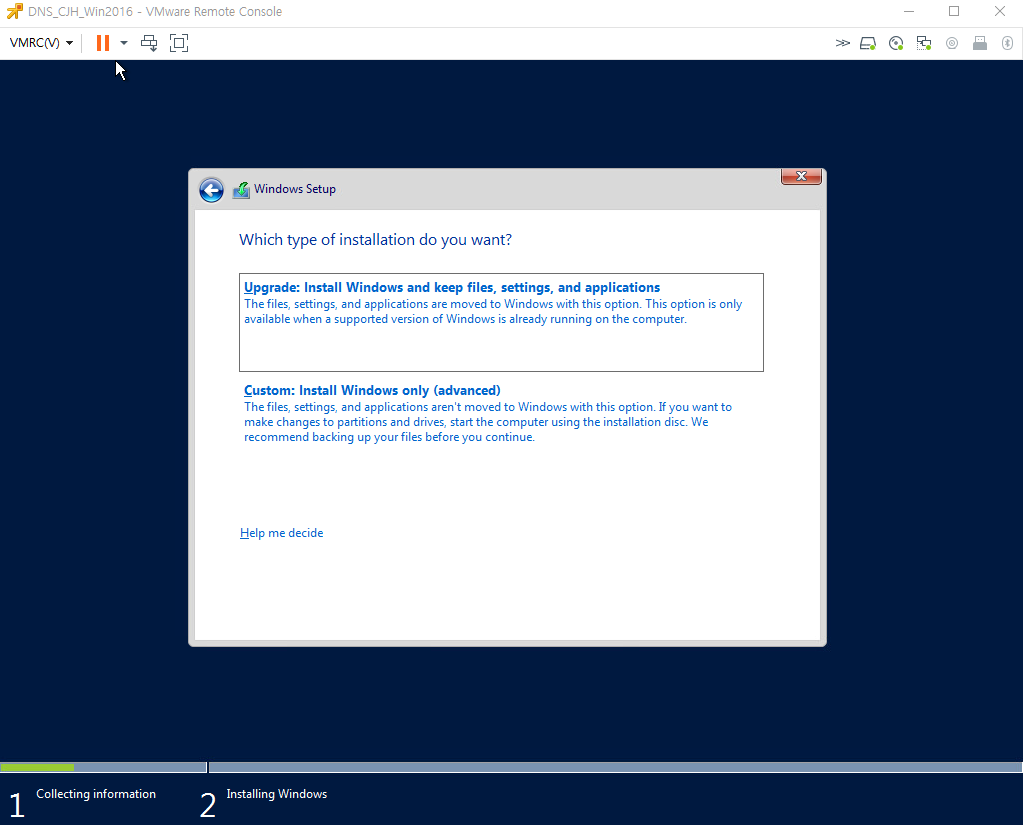
Task: Go back using the Windows Setup back arrow
Action: tap(211, 190)
